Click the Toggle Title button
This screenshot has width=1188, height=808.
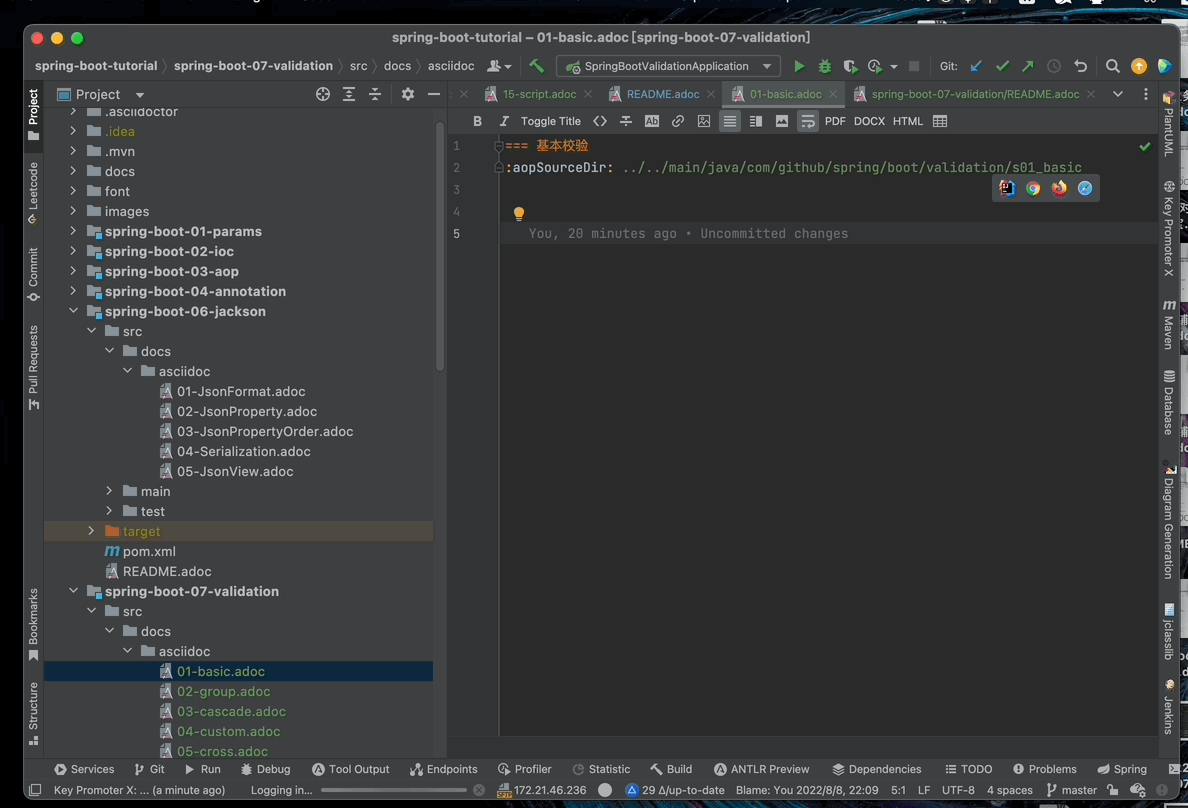[x=550, y=121]
